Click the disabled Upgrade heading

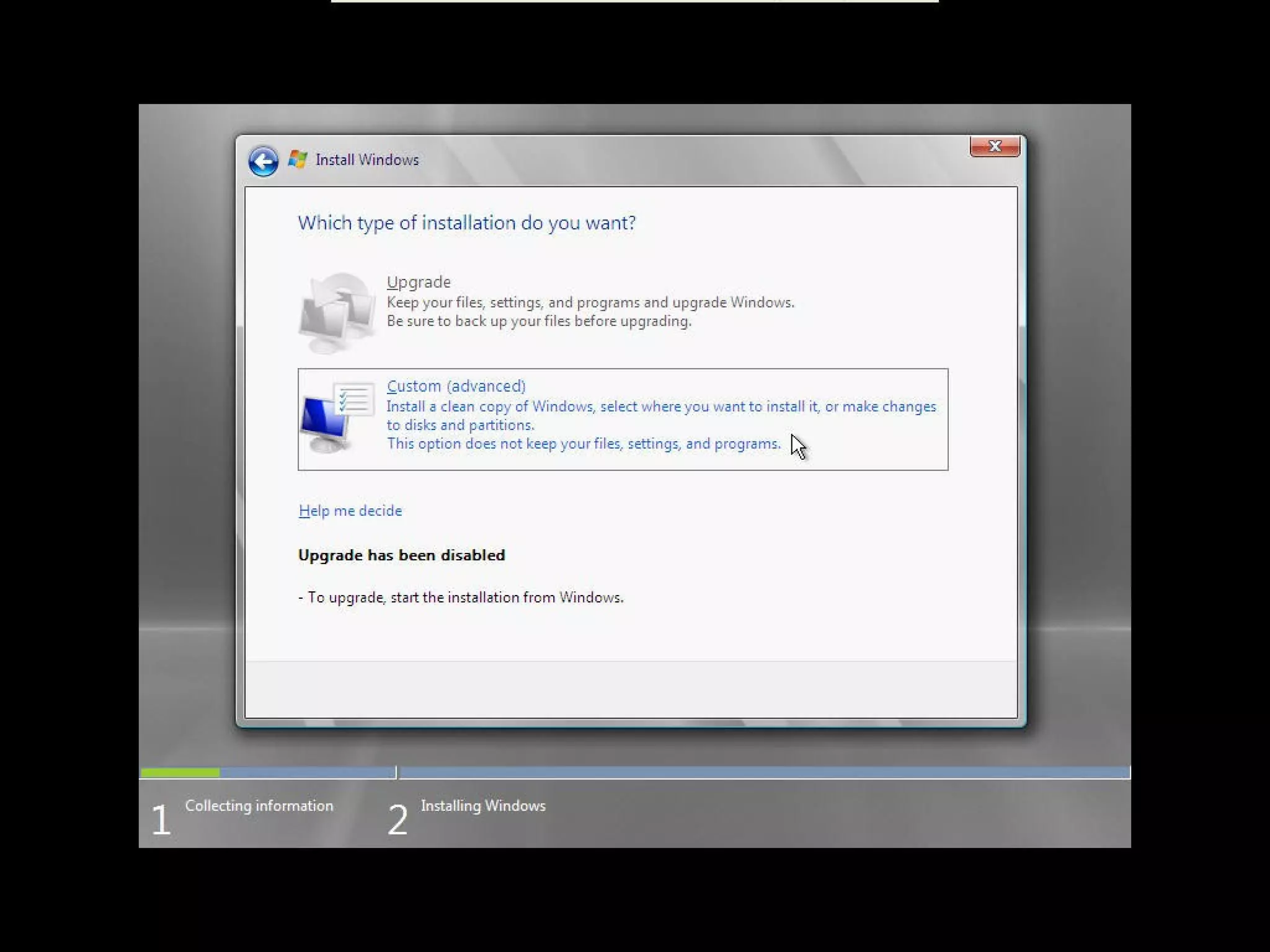click(419, 282)
